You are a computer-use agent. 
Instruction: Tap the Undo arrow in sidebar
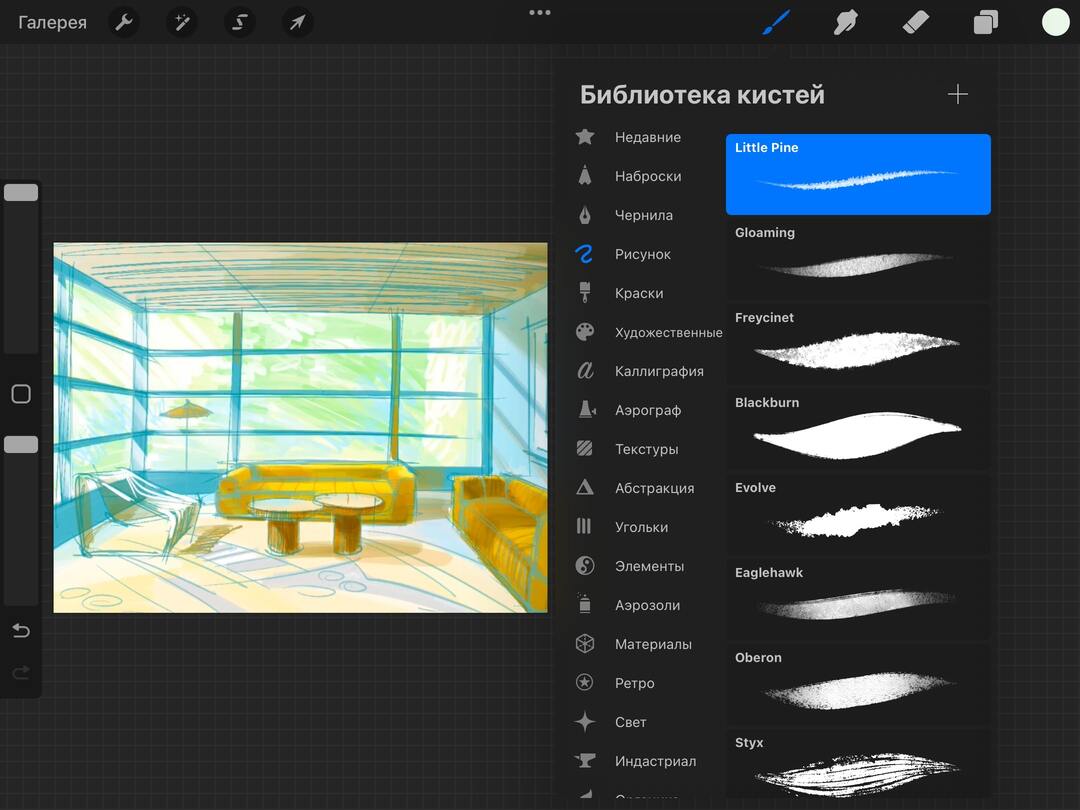(21, 631)
